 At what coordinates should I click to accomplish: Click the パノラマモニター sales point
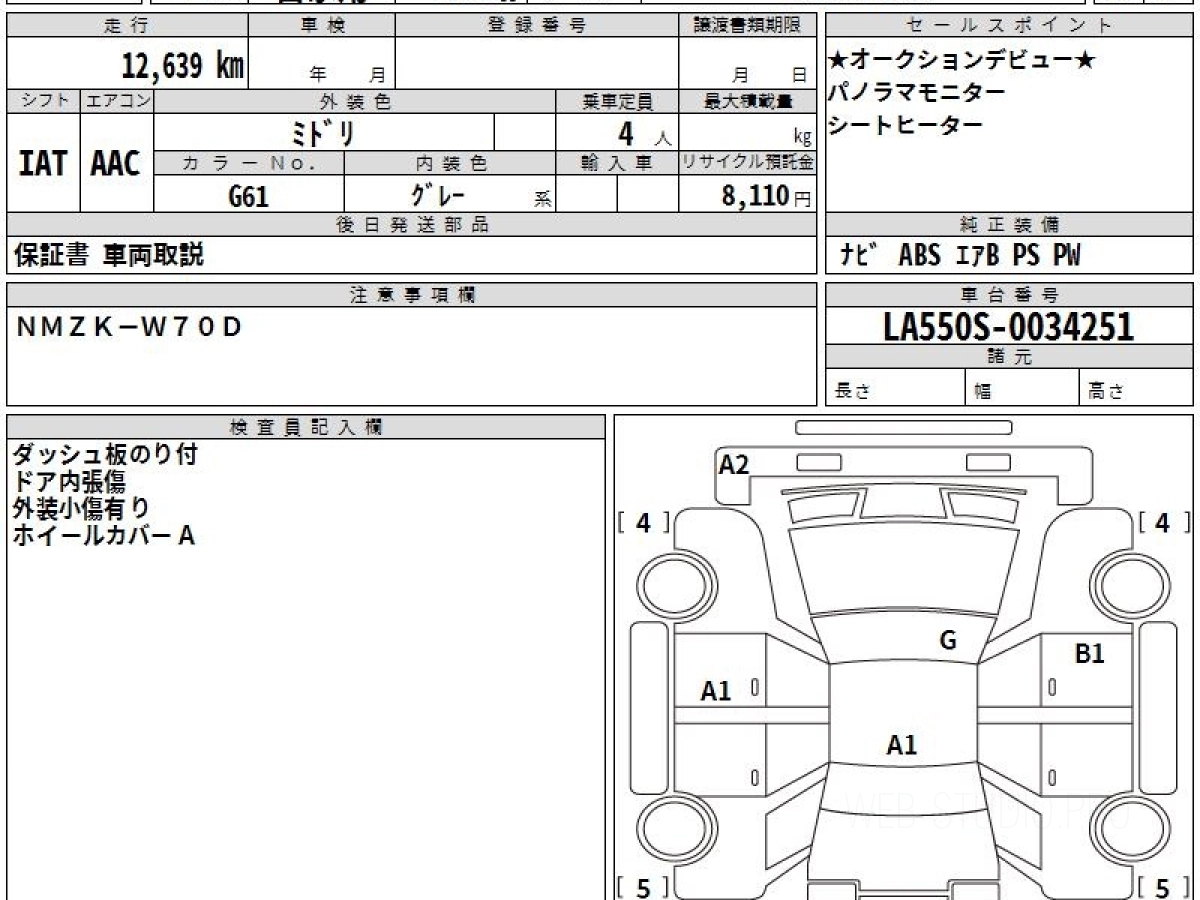point(917,92)
